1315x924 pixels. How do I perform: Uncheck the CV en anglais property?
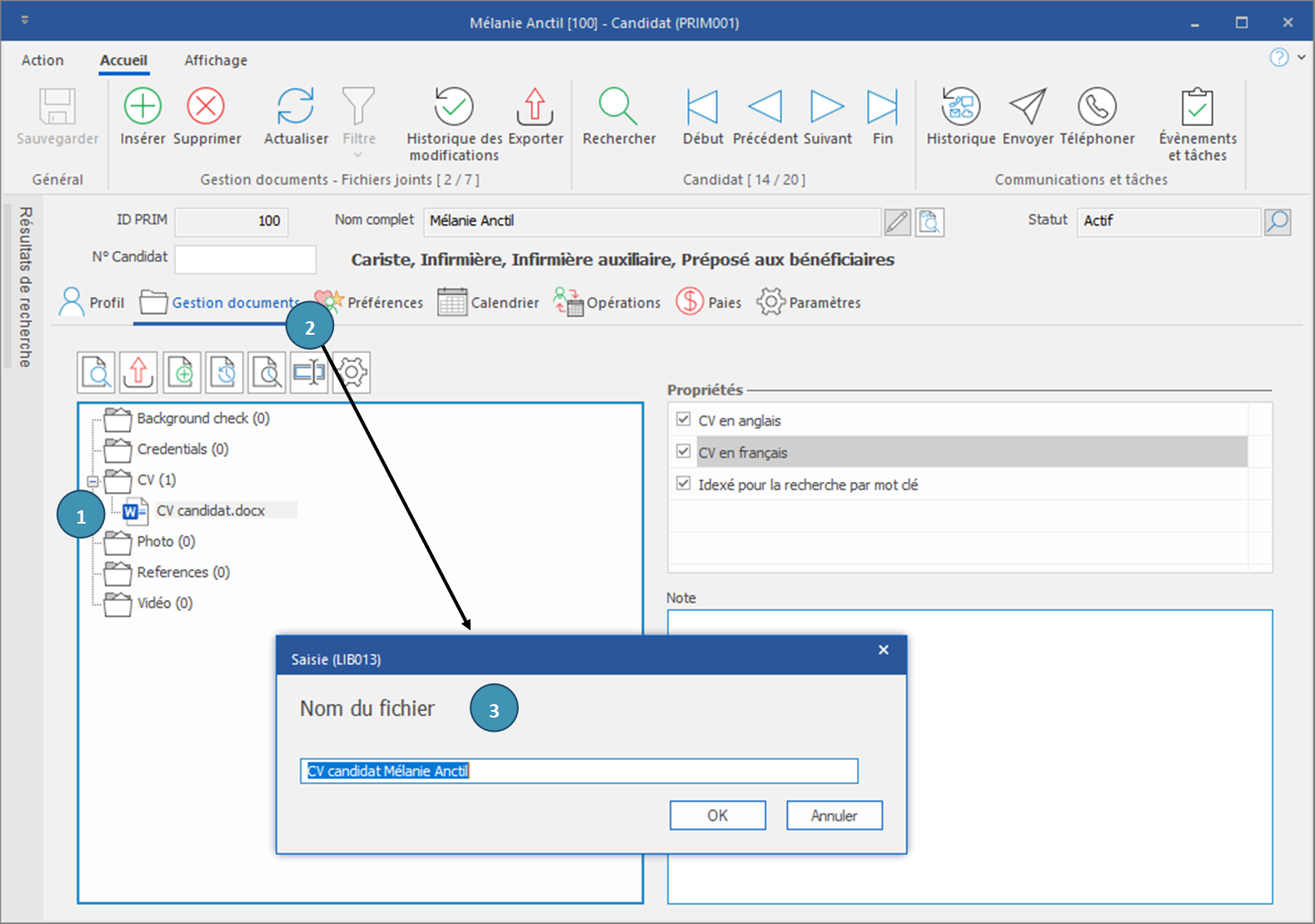tap(684, 420)
